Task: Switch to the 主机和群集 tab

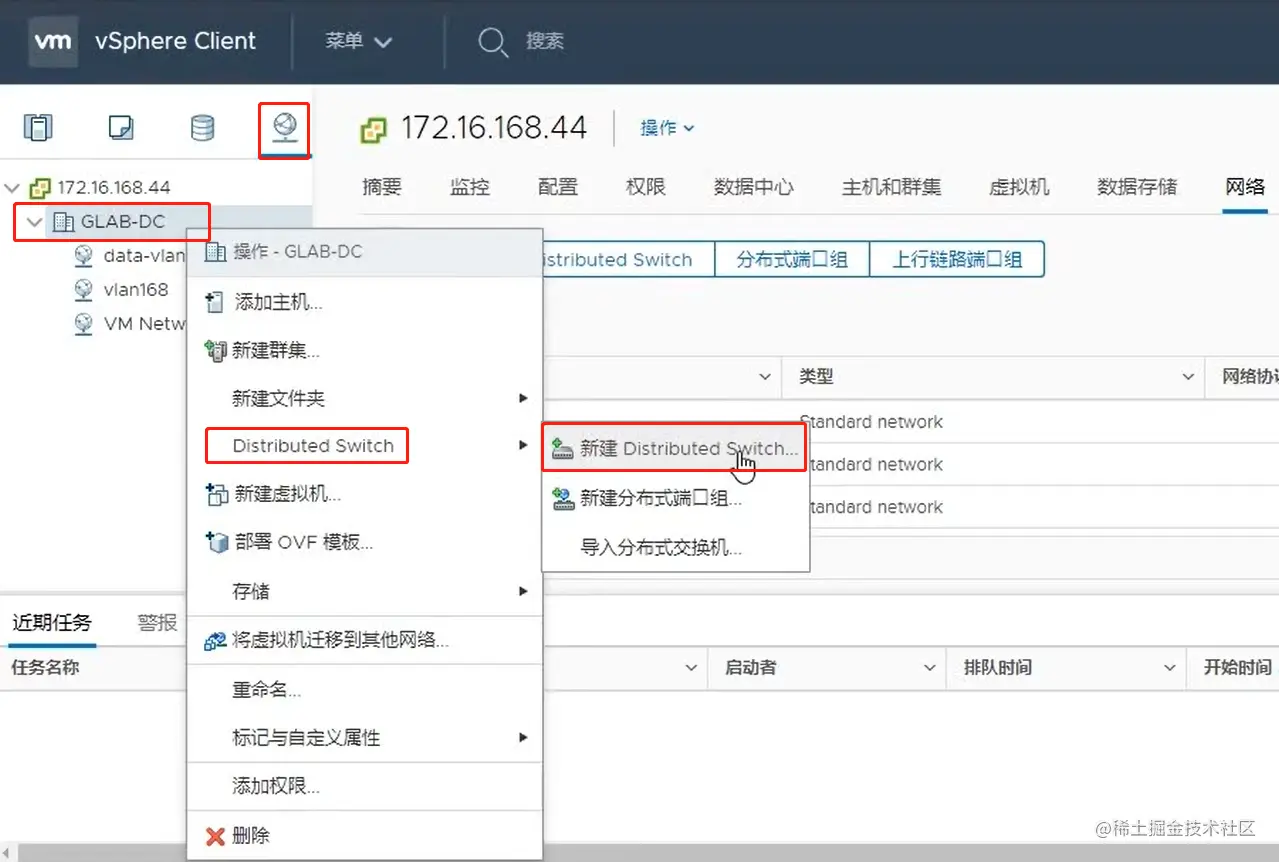Action: pyautogui.click(x=891, y=187)
